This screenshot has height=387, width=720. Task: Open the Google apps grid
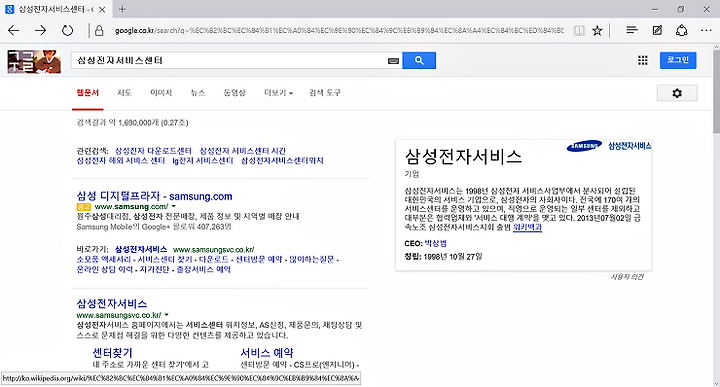click(x=643, y=60)
